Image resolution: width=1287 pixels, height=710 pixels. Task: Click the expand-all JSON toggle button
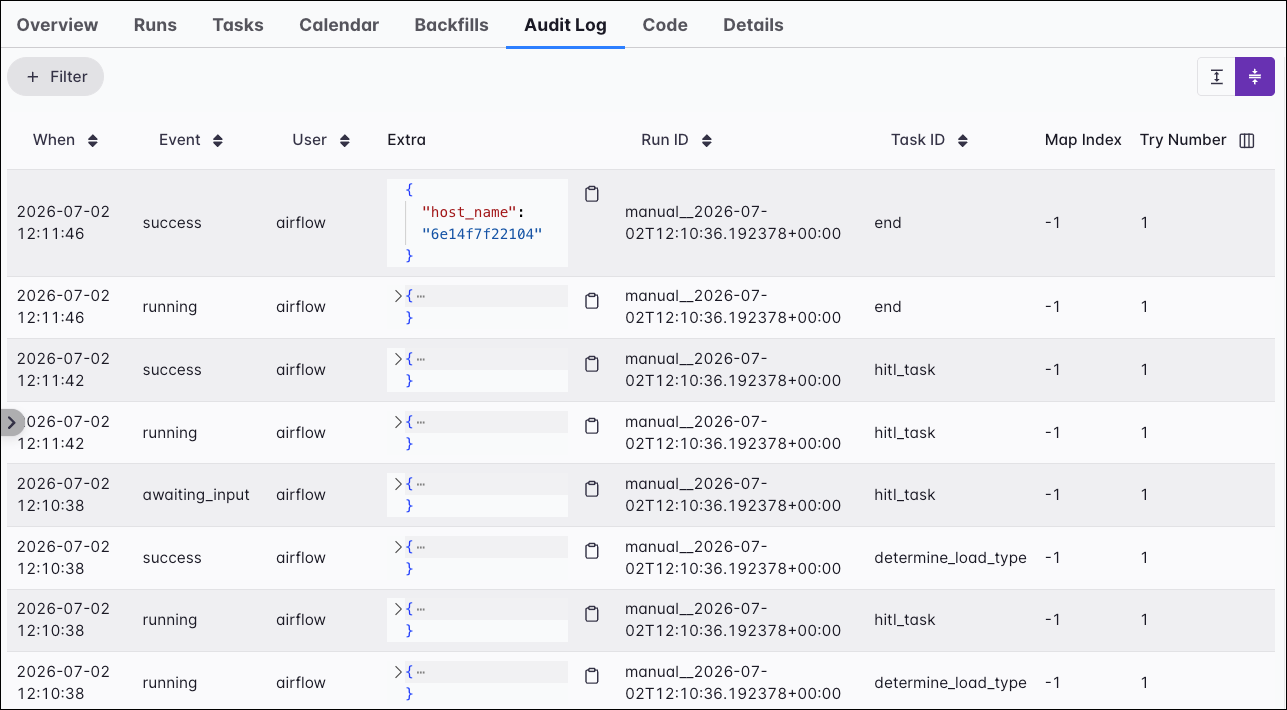coord(1216,77)
